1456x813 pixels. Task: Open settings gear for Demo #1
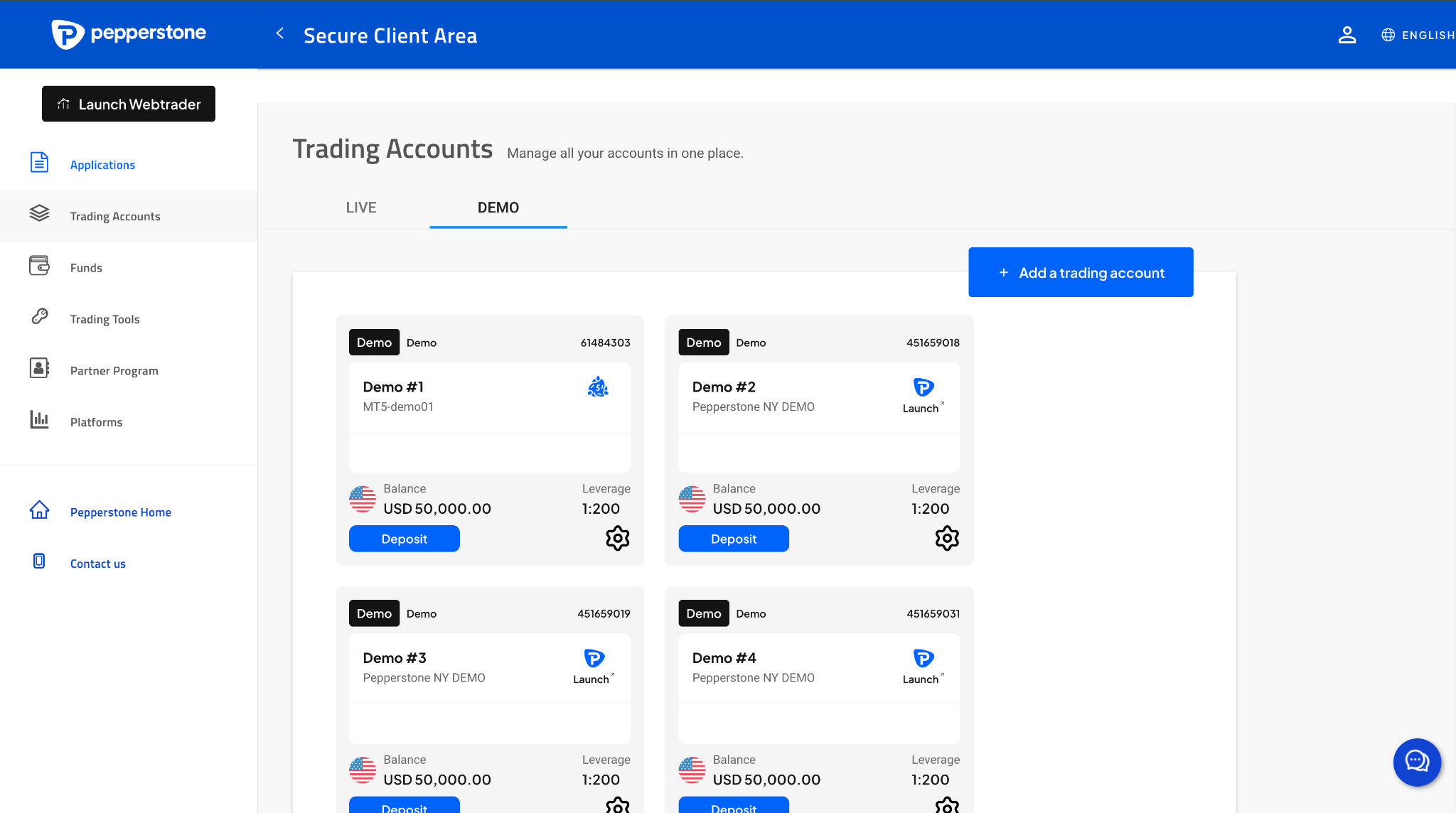617,538
